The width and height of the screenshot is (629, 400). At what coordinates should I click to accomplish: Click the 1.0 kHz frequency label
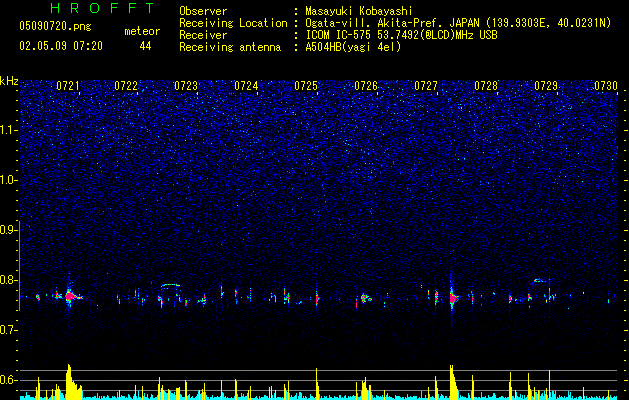9,180
